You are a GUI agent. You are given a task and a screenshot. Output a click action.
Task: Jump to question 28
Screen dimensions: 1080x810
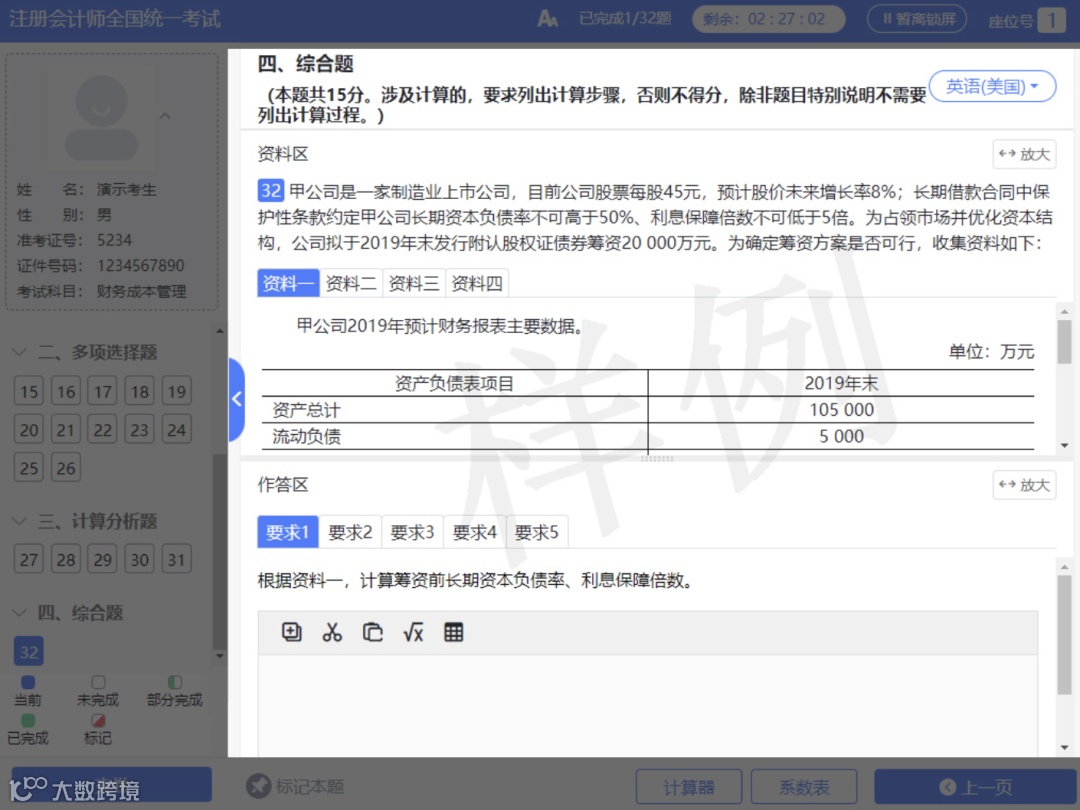pos(65,559)
